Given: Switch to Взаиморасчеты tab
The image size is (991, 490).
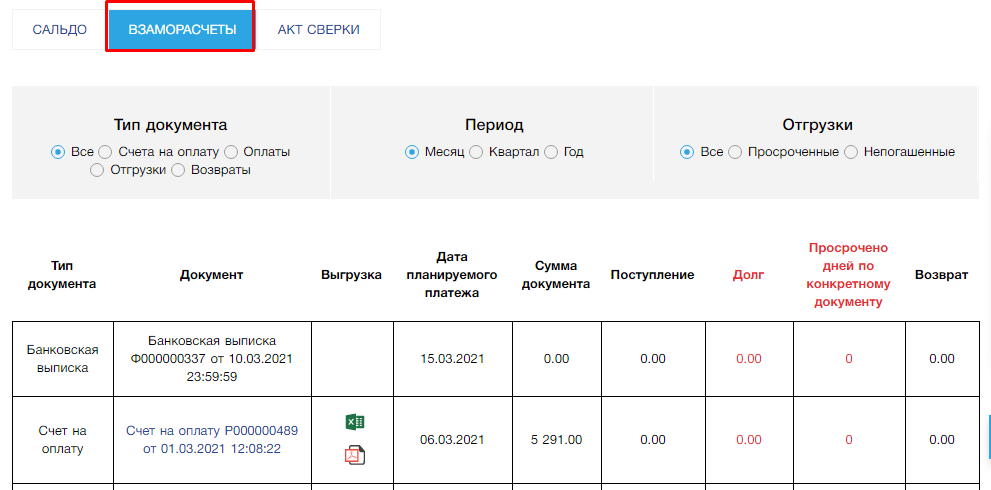Looking at the screenshot, I should [x=182, y=30].
